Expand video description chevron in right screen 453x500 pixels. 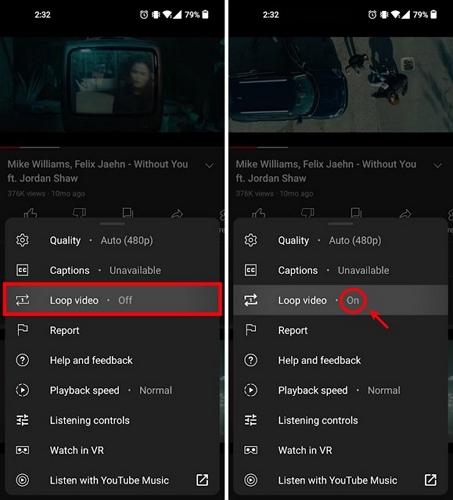438,166
